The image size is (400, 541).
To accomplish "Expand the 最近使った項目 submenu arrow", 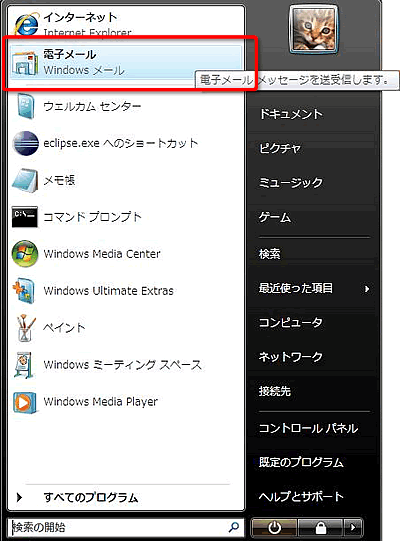I will pos(367,288).
